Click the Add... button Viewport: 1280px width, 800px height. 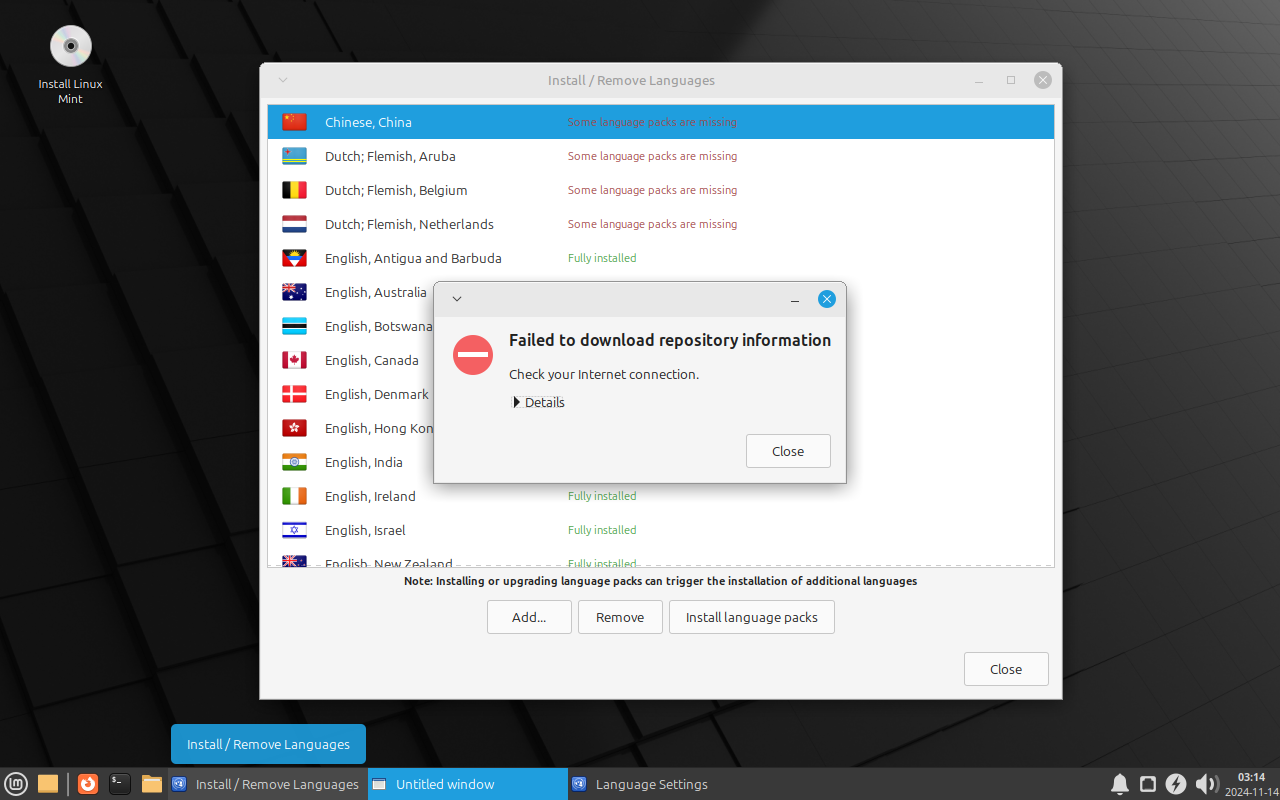[529, 617]
